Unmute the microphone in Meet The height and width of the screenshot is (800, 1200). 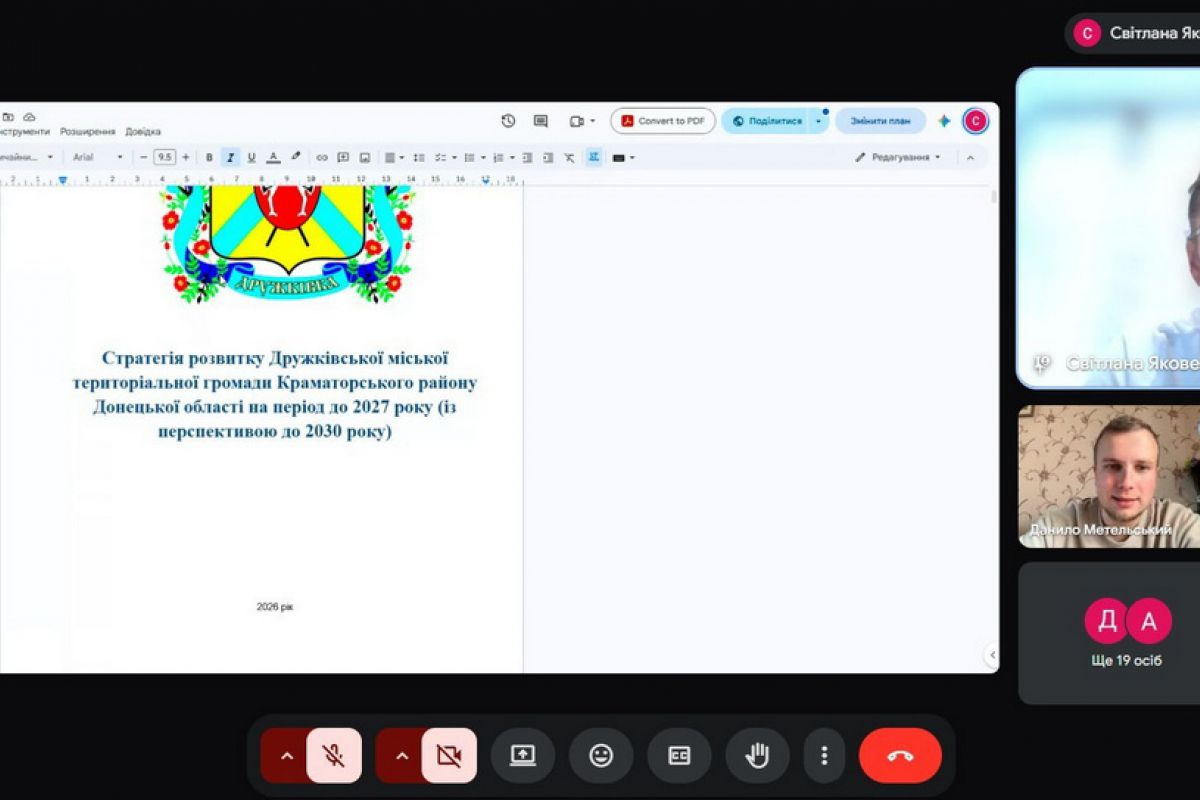coord(334,755)
